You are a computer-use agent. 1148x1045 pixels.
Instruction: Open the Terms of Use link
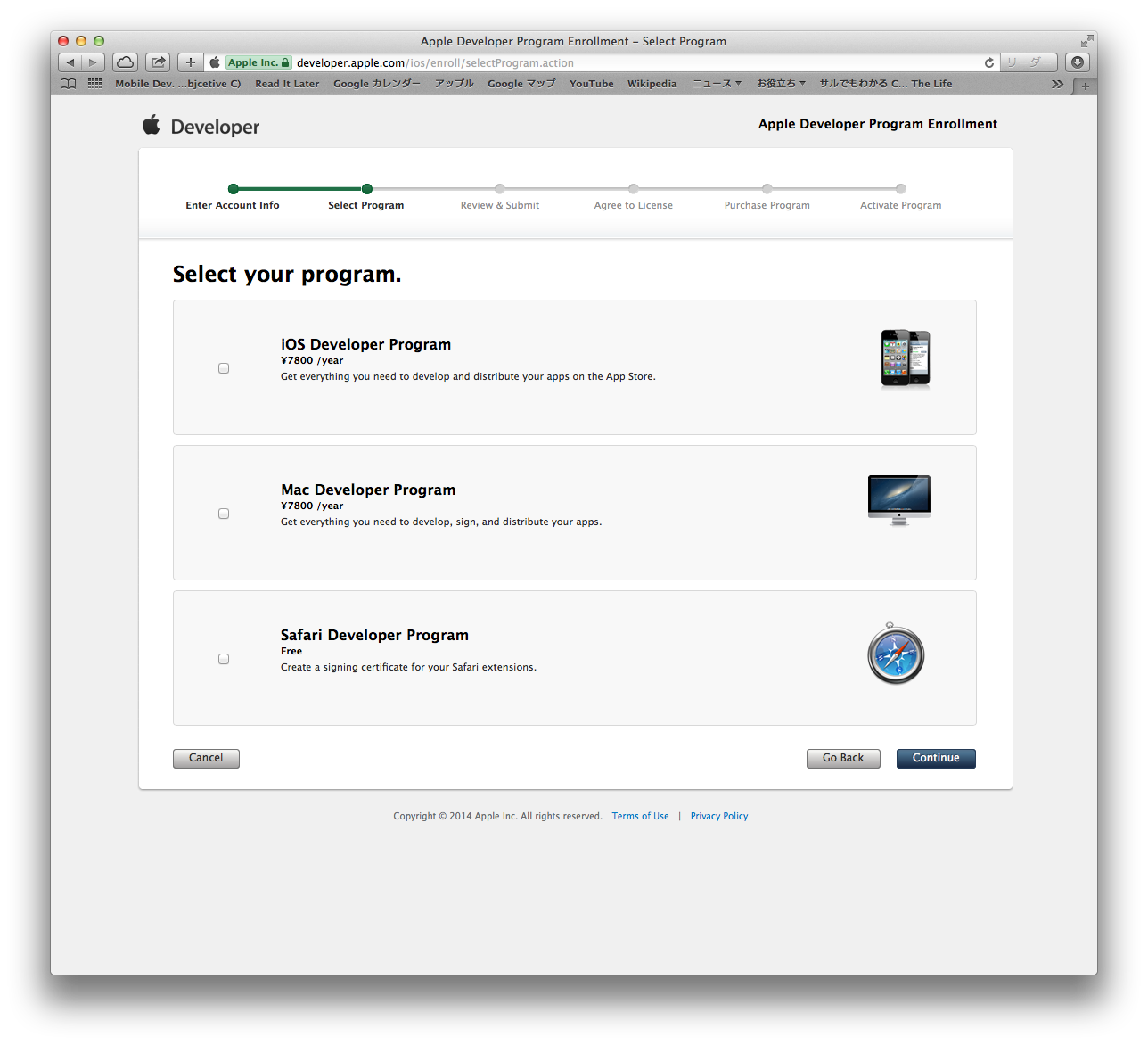(640, 816)
